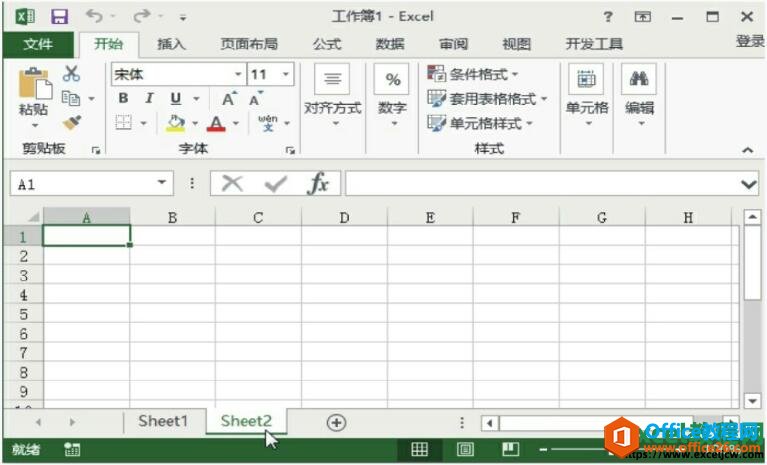Open font name dropdown 宋体

238,74
